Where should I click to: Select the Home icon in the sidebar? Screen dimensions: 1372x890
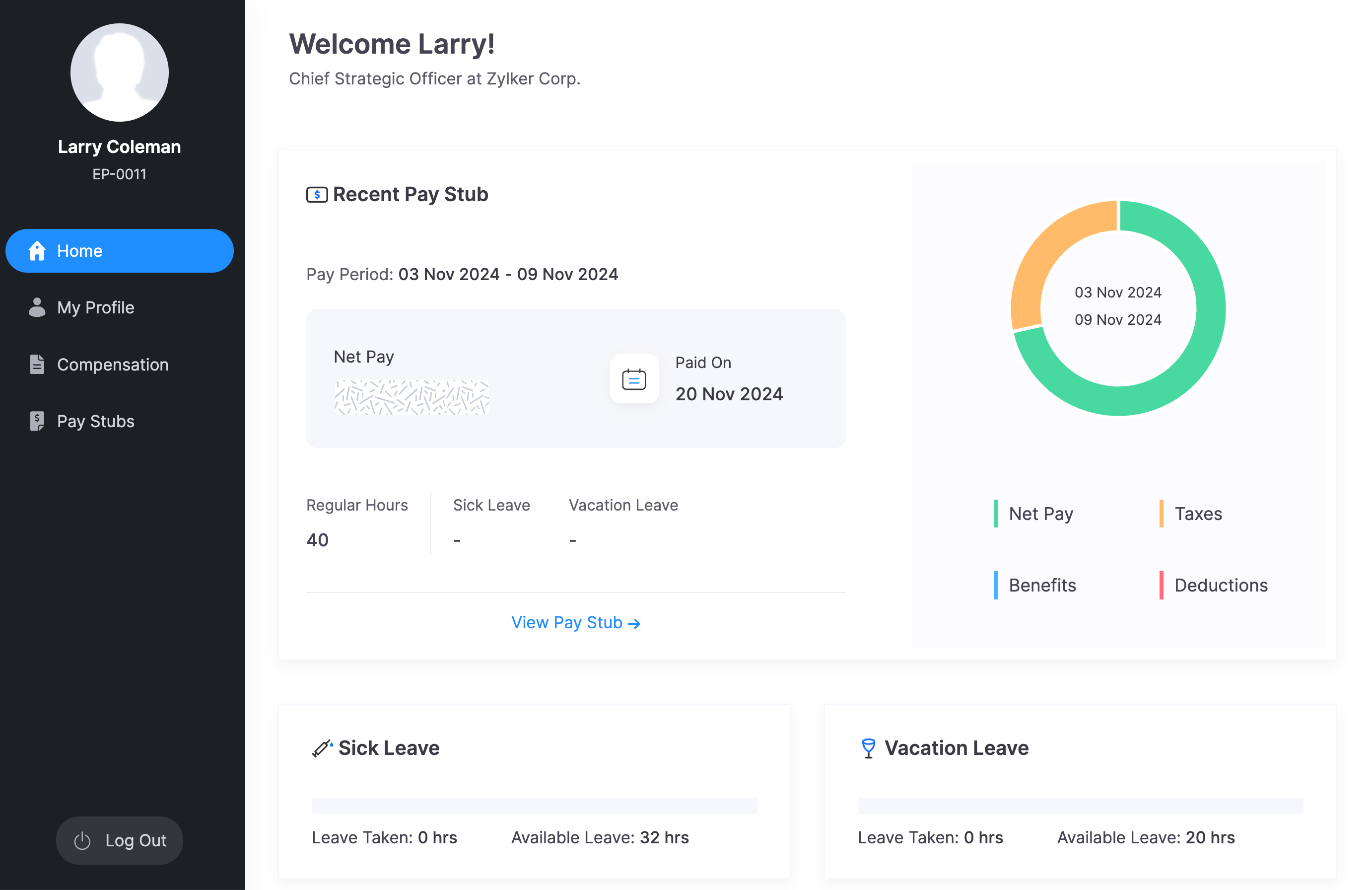tap(37, 250)
